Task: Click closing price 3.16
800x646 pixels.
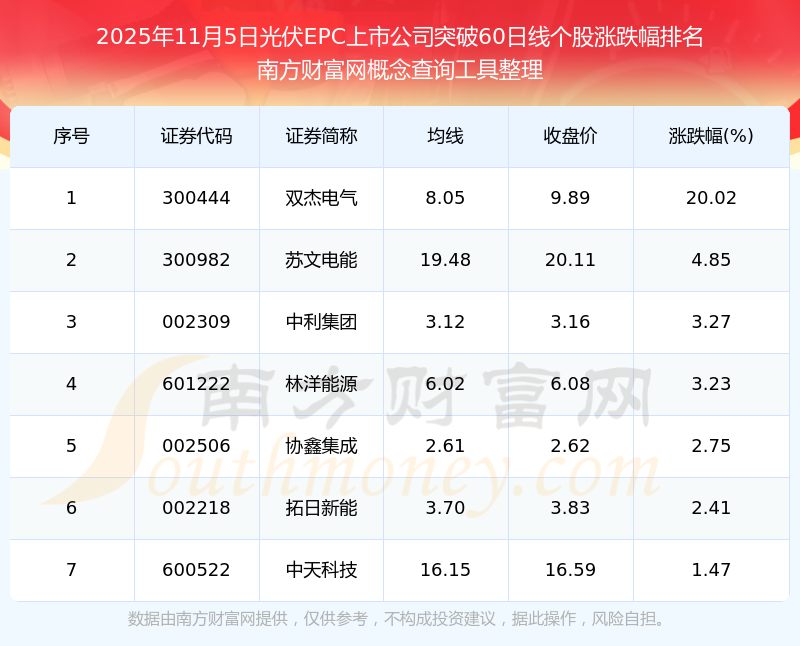Action: click(570, 322)
